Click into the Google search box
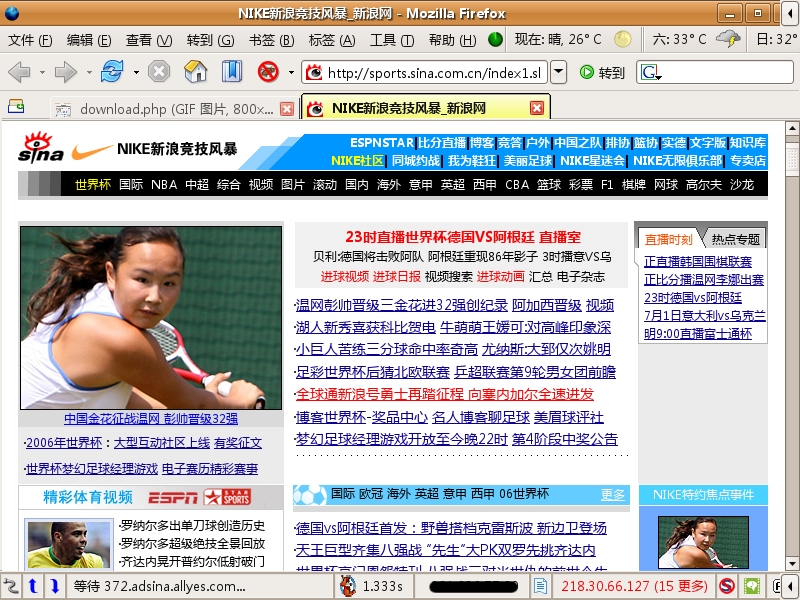This screenshot has width=800, height=600. click(727, 72)
